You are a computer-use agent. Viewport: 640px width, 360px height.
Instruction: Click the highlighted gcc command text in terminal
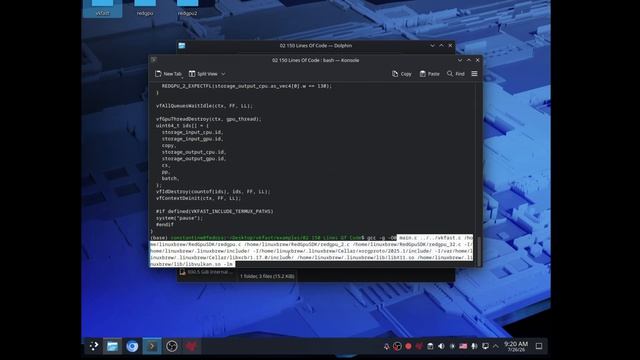coord(311,251)
